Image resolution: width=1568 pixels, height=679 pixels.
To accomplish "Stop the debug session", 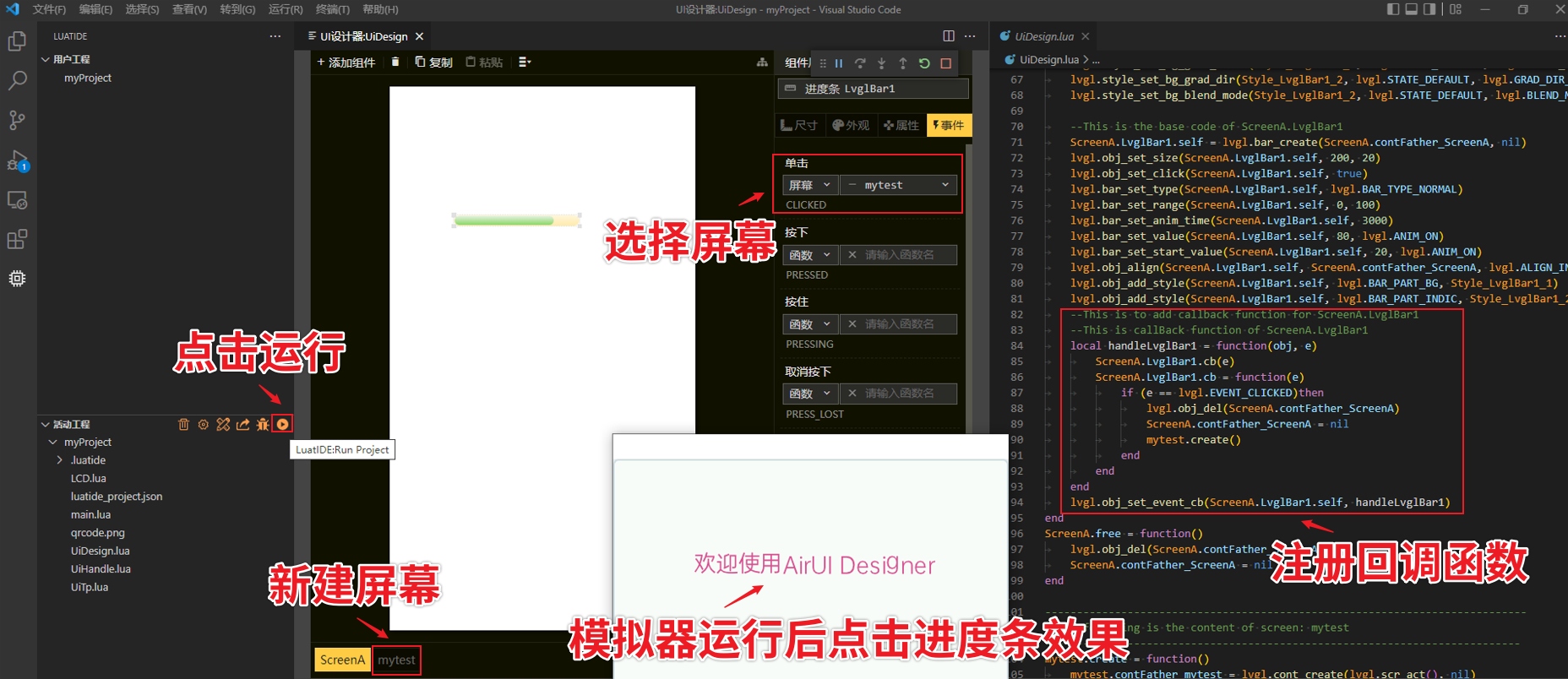I will (945, 63).
